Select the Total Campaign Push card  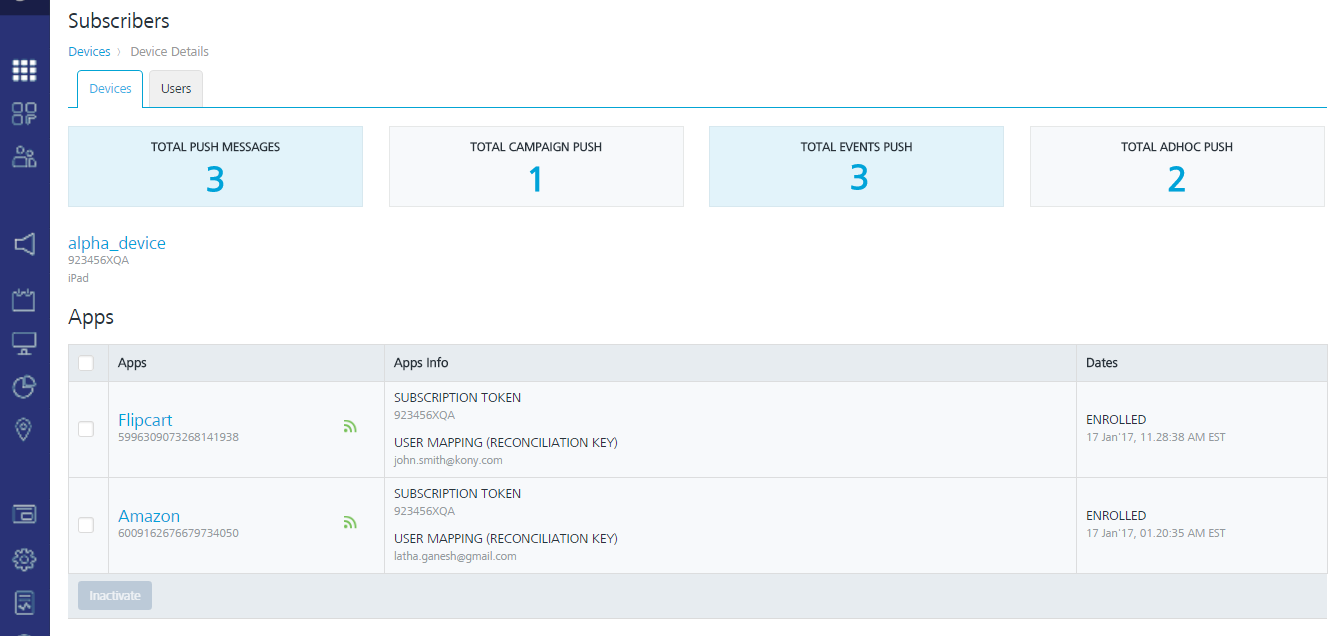click(536, 167)
